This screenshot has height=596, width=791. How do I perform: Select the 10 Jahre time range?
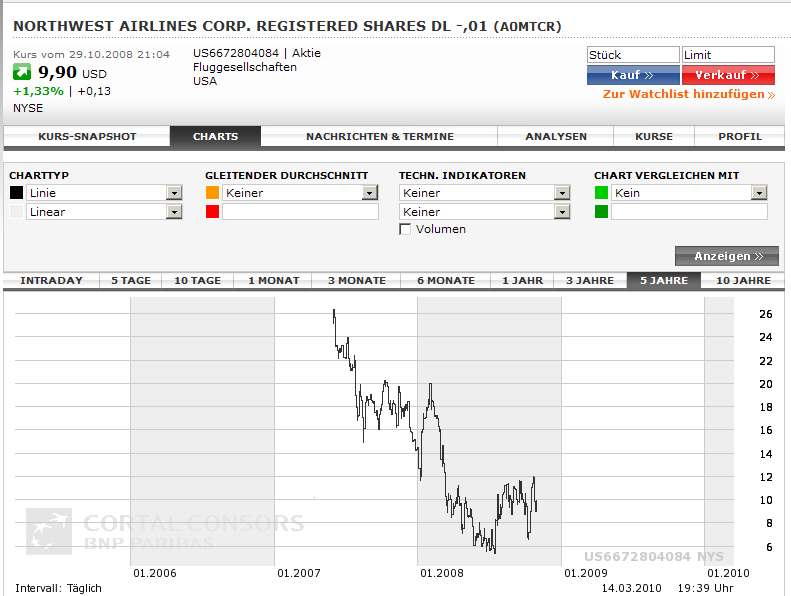743,281
